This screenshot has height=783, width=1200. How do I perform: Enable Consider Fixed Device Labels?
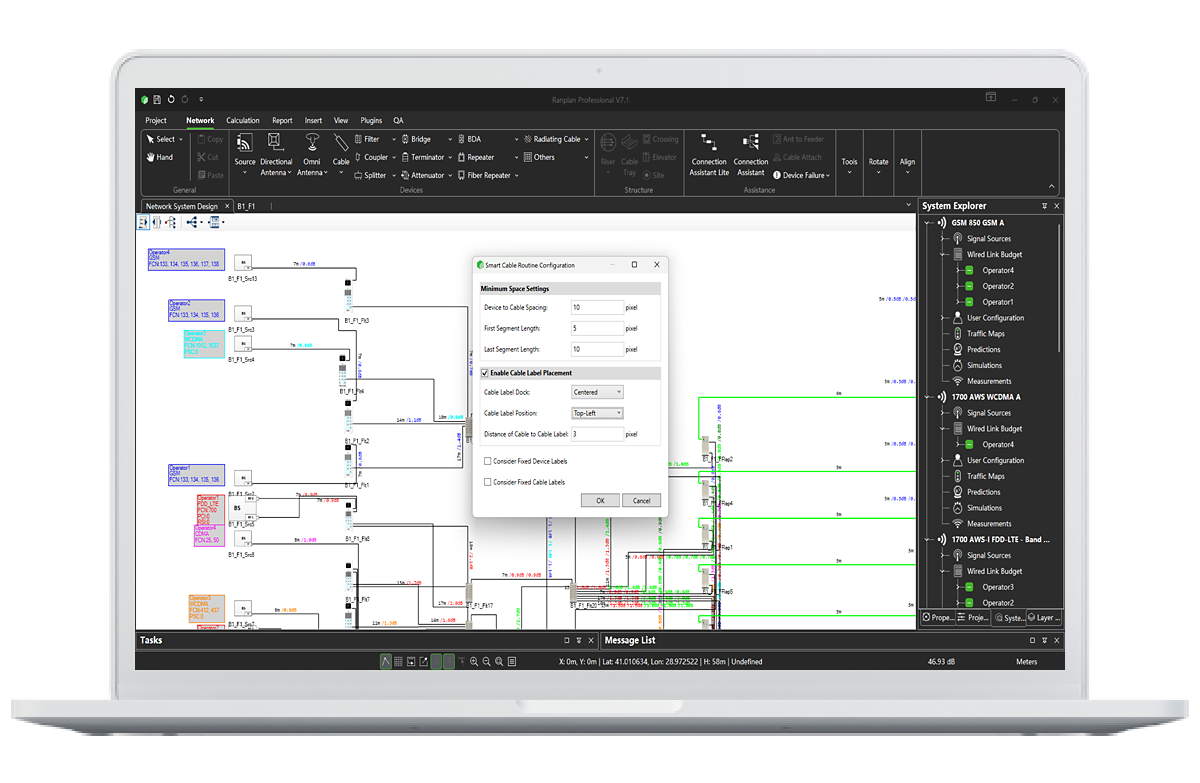488,461
